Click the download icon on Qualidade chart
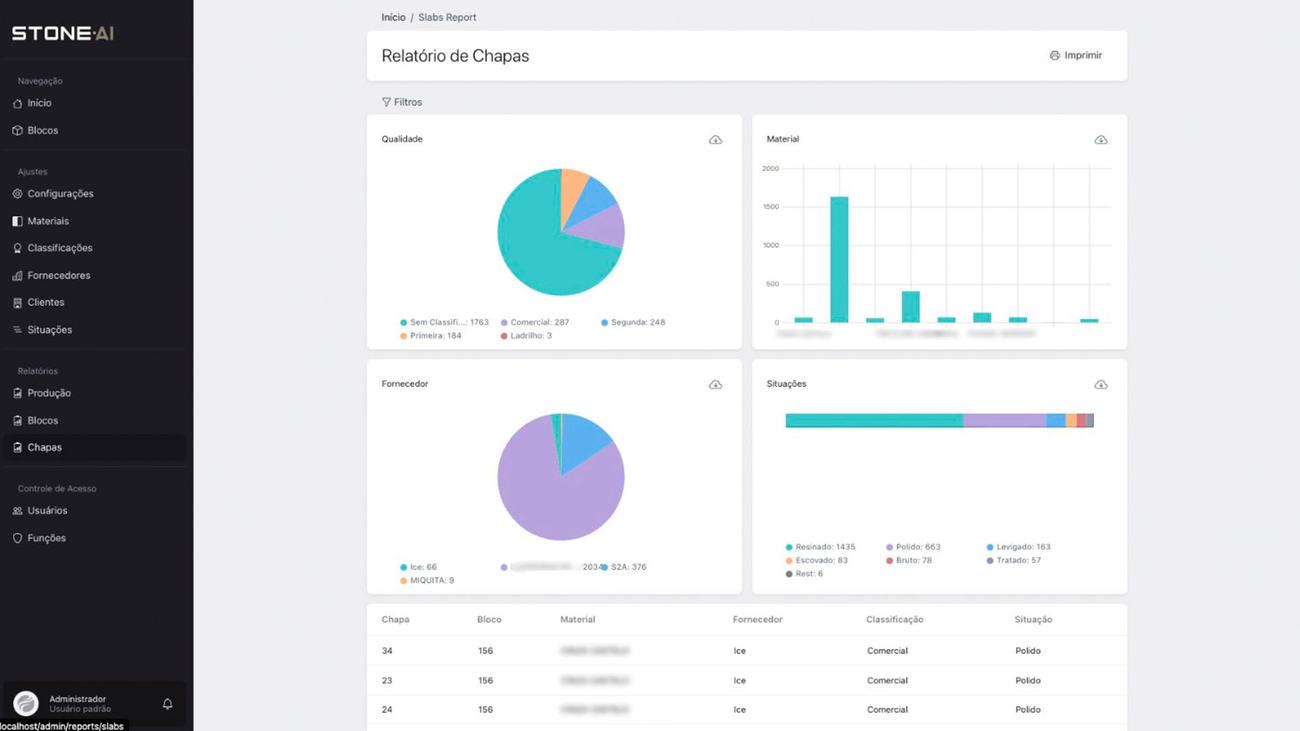 (715, 140)
